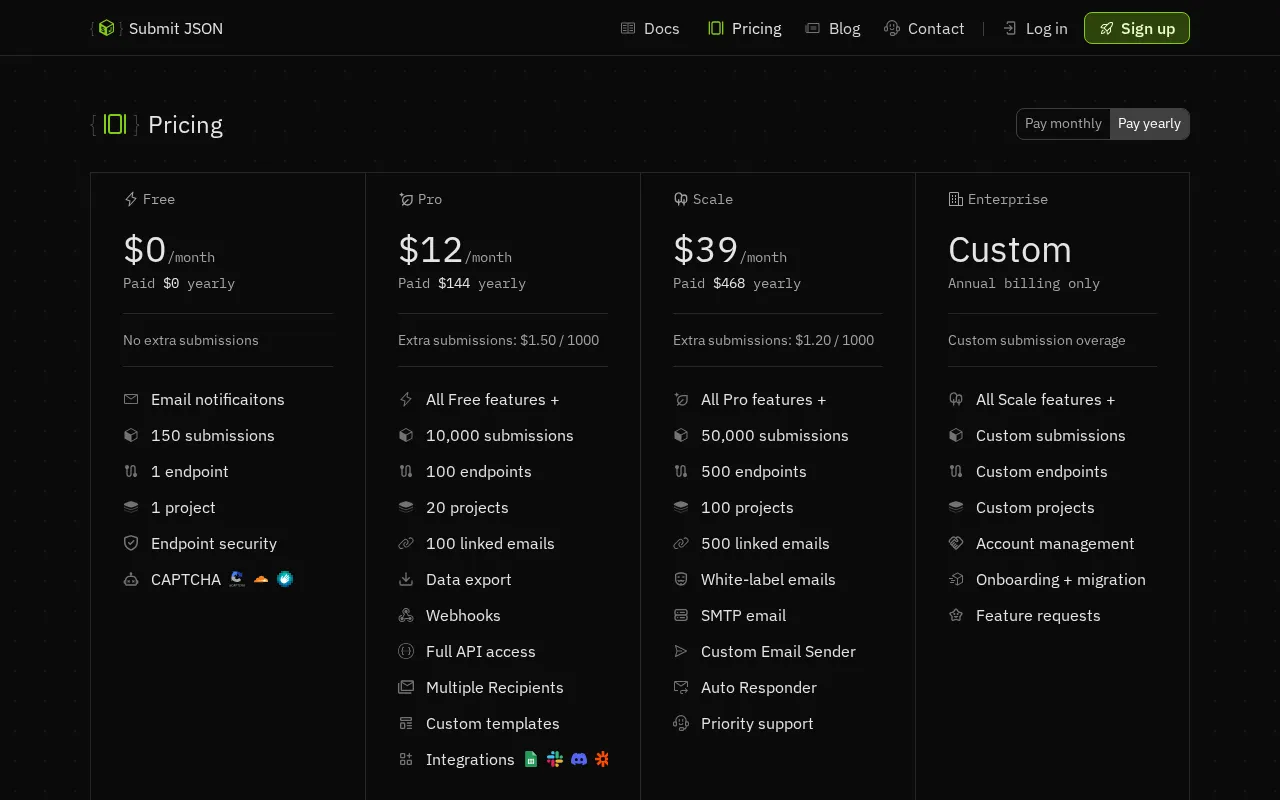Open the Blog page
The image size is (1280, 800).
833,28
